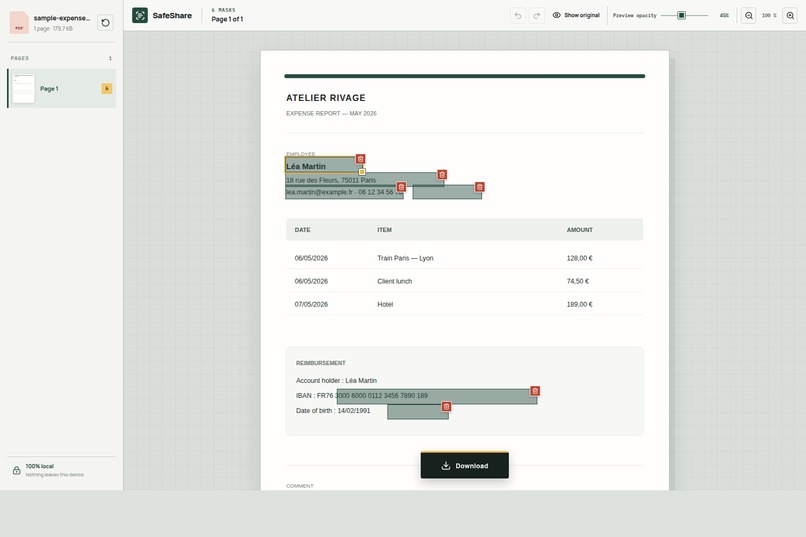Delete the empty mask right of phone number
The image size is (806, 537).
point(480,187)
